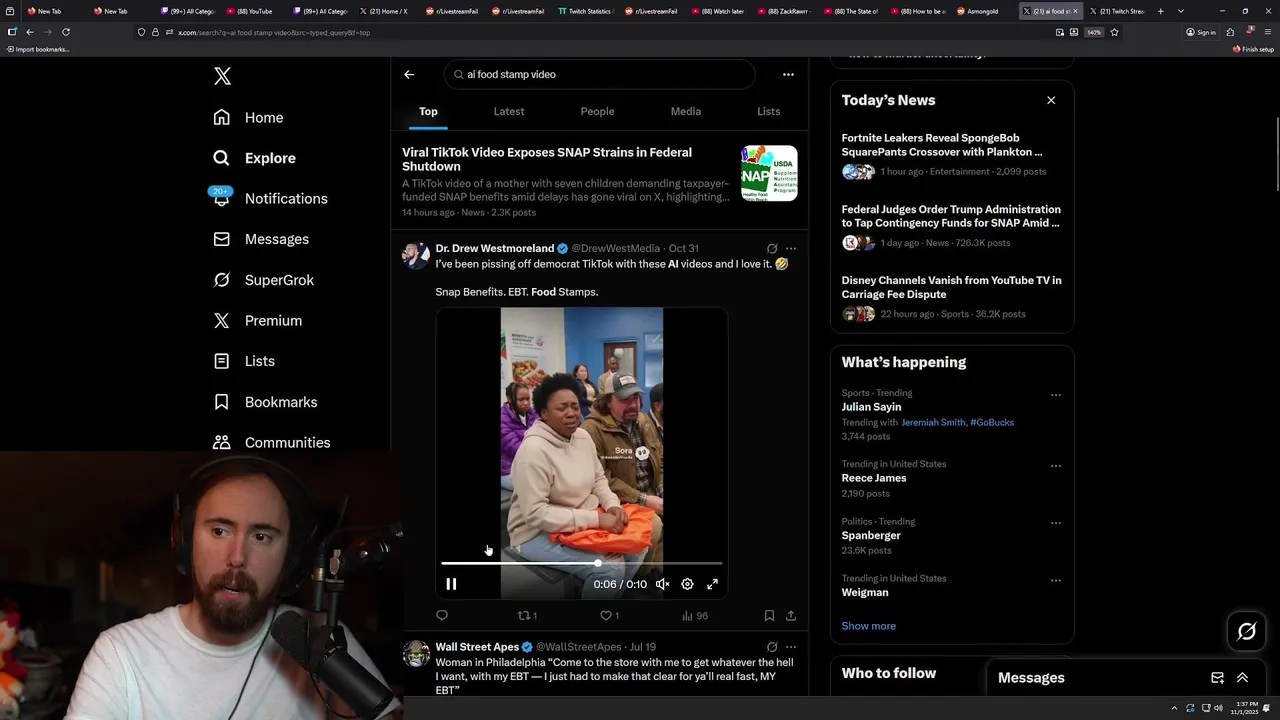Click the system clock in taskbar
The image size is (1280, 720).
(x=1245, y=708)
